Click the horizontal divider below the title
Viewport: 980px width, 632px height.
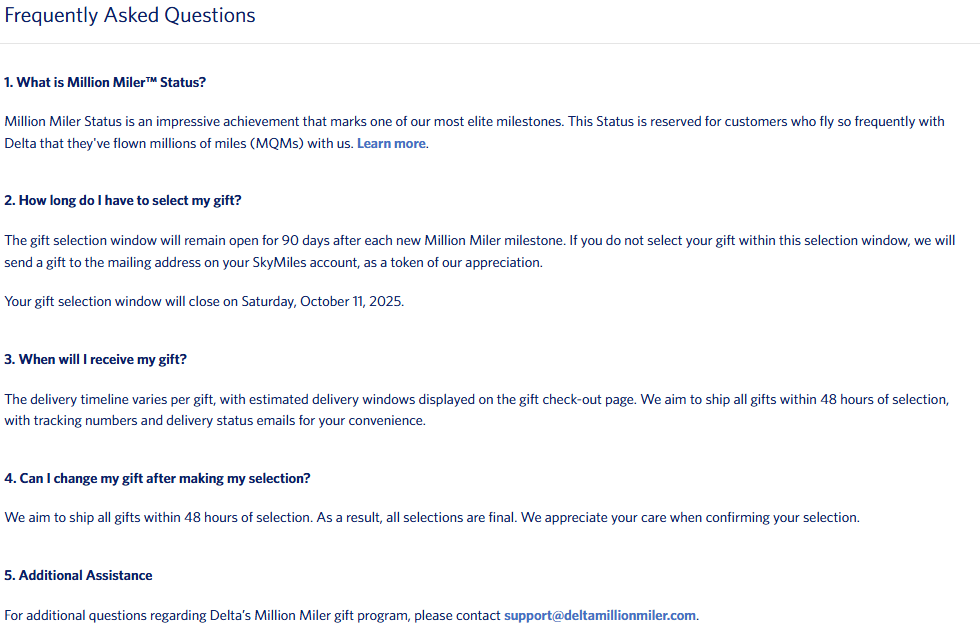[x=490, y=43]
